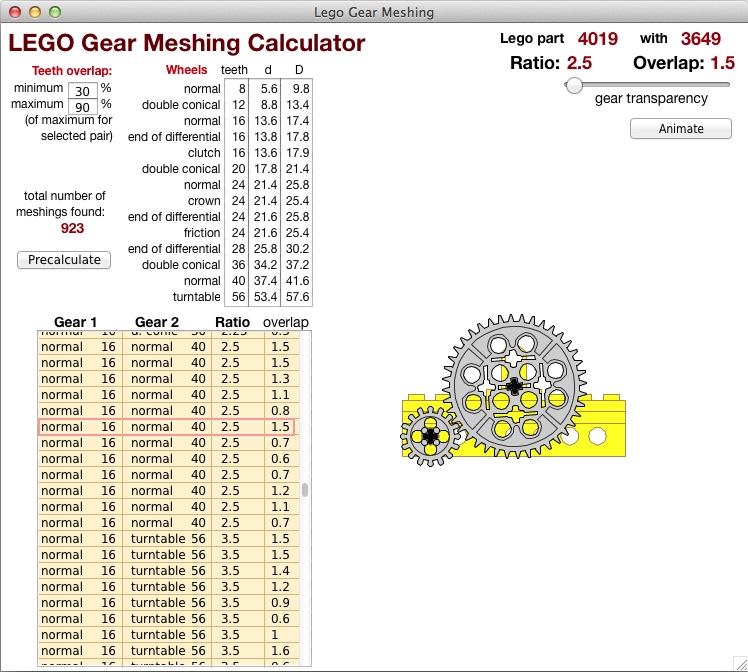Image resolution: width=748 pixels, height=672 pixels.
Task: Click the red Wheels heading
Action: click(x=187, y=70)
